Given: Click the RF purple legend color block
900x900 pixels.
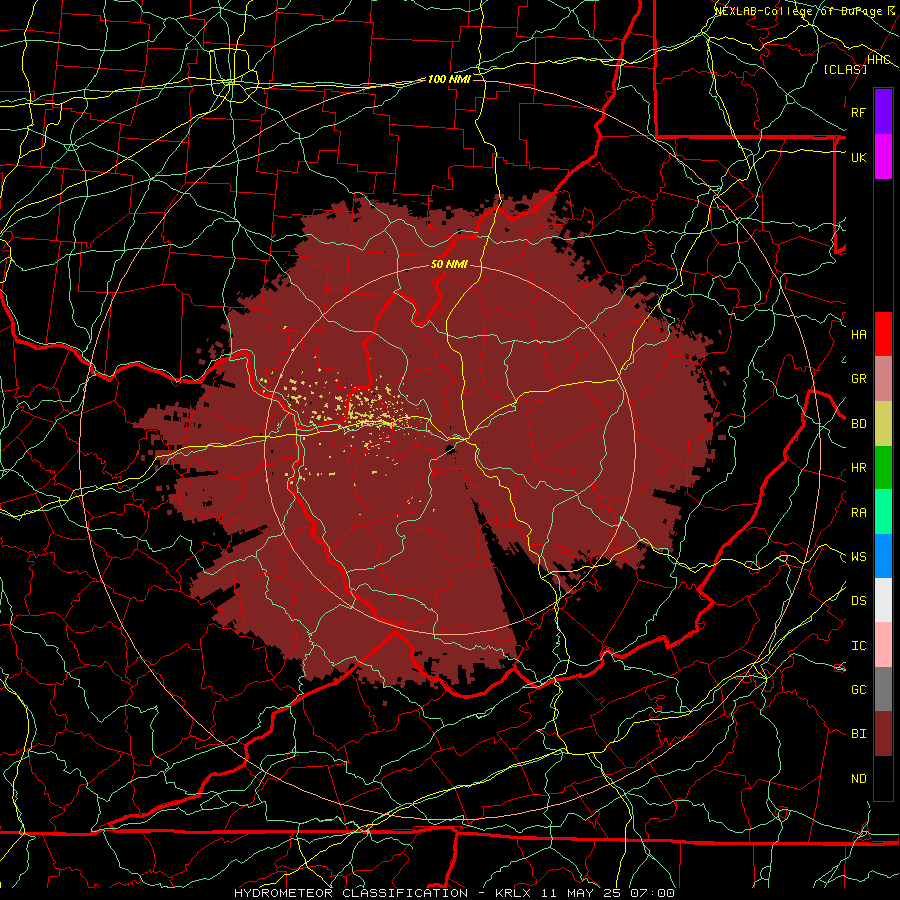Looking at the screenshot, I should [x=883, y=112].
